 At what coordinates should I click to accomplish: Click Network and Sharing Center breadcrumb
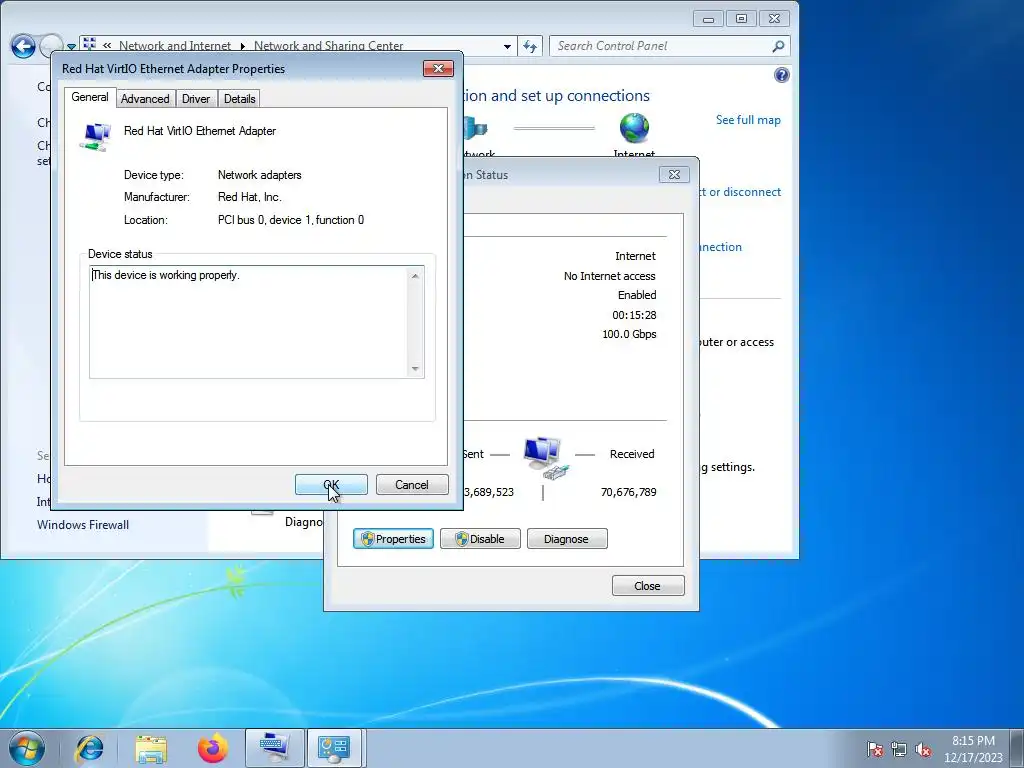pyautogui.click(x=328, y=46)
